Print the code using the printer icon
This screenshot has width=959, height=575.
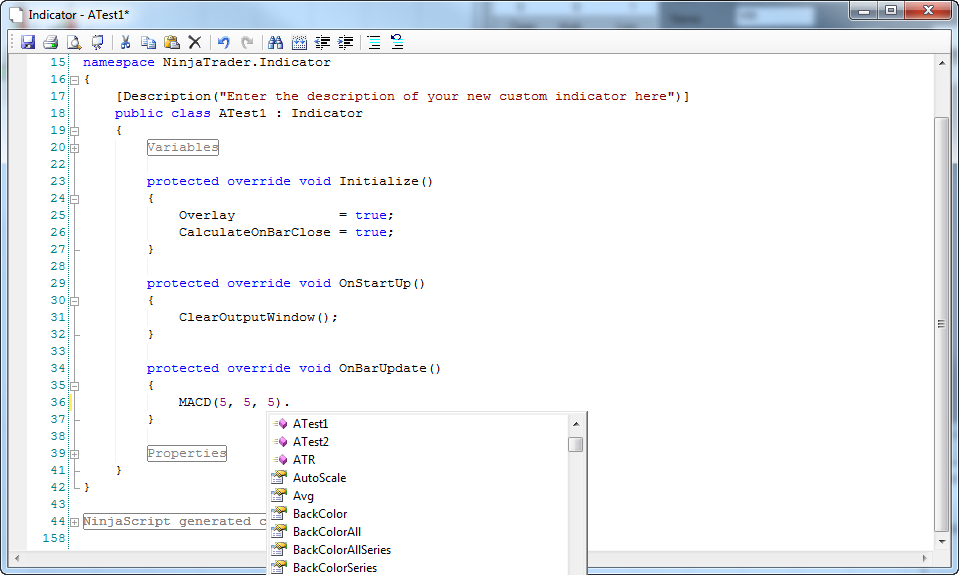click(x=51, y=42)
